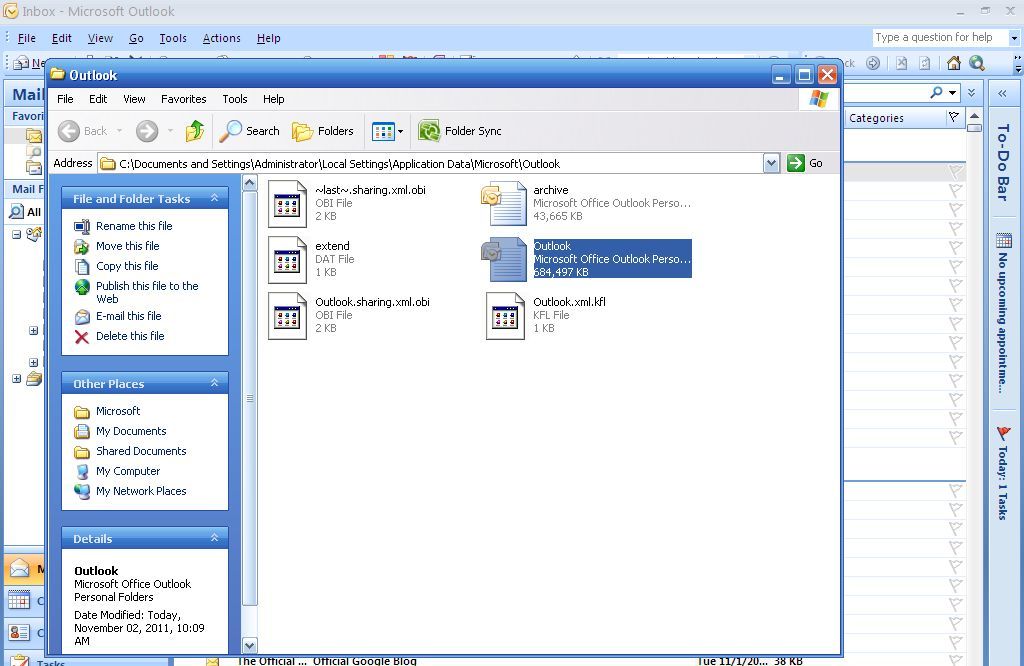This screenshot has width=1024, height=666.
Task: Open Mail navigation button in Outlook
Action: [24, 569]
